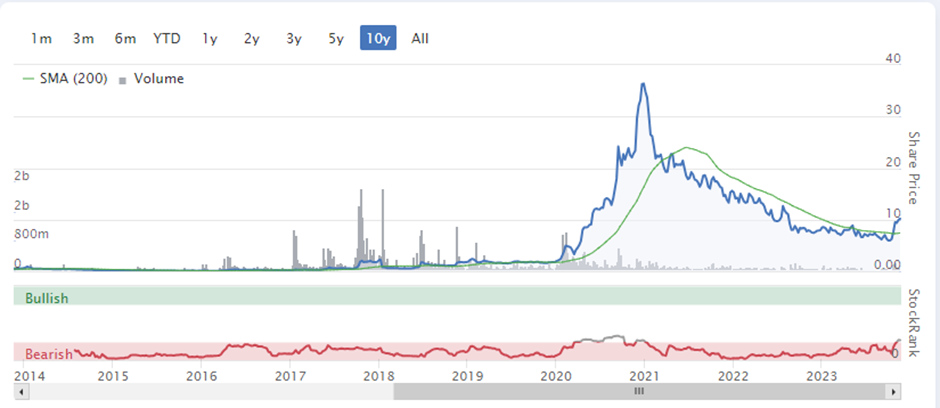Choose the 3y chart period
940x408 pixels.
pos(293,38)
